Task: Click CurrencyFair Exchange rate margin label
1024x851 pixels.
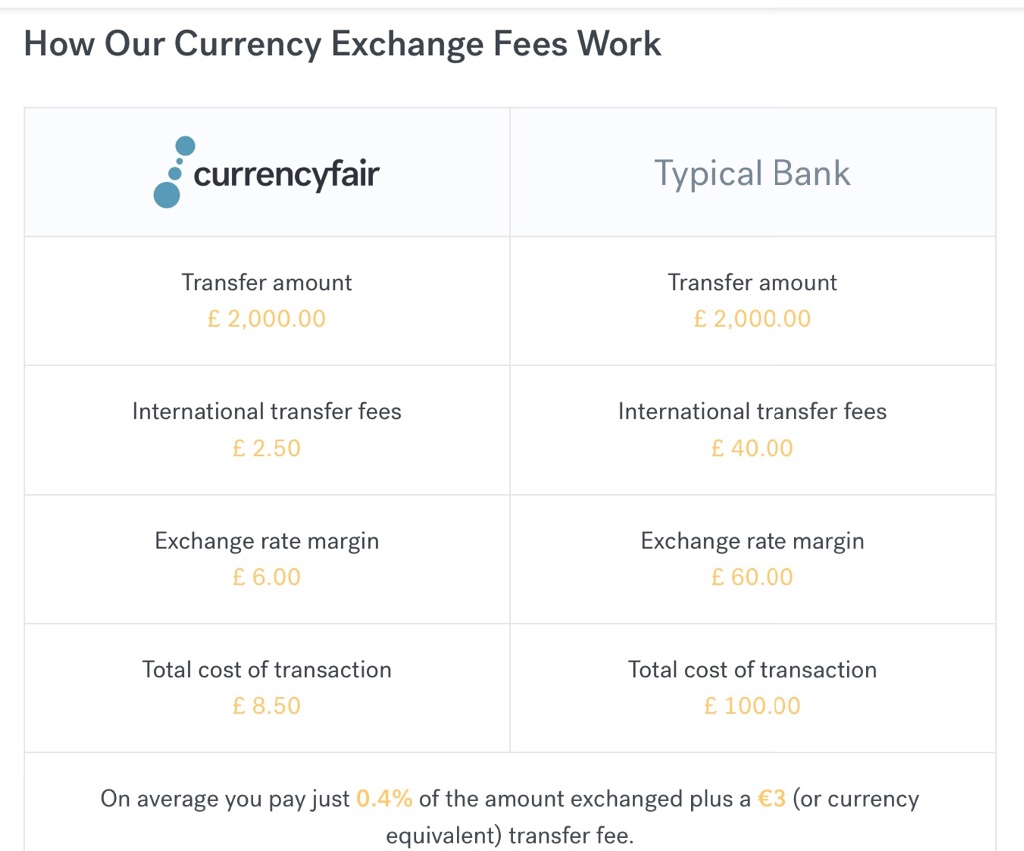Action: pyautogui.click(x=266, y=541)
